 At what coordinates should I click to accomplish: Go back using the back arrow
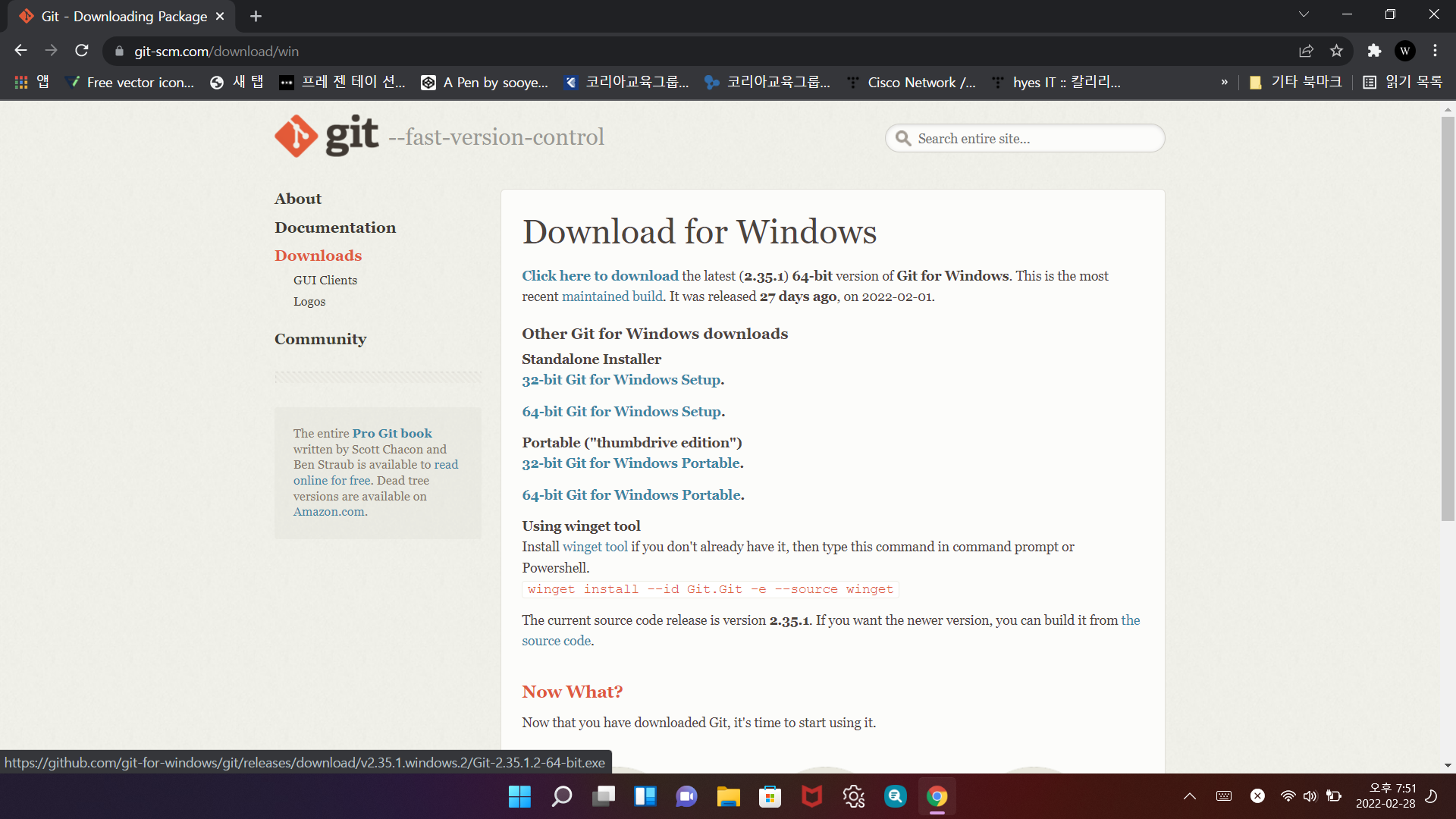click(20, 51)
